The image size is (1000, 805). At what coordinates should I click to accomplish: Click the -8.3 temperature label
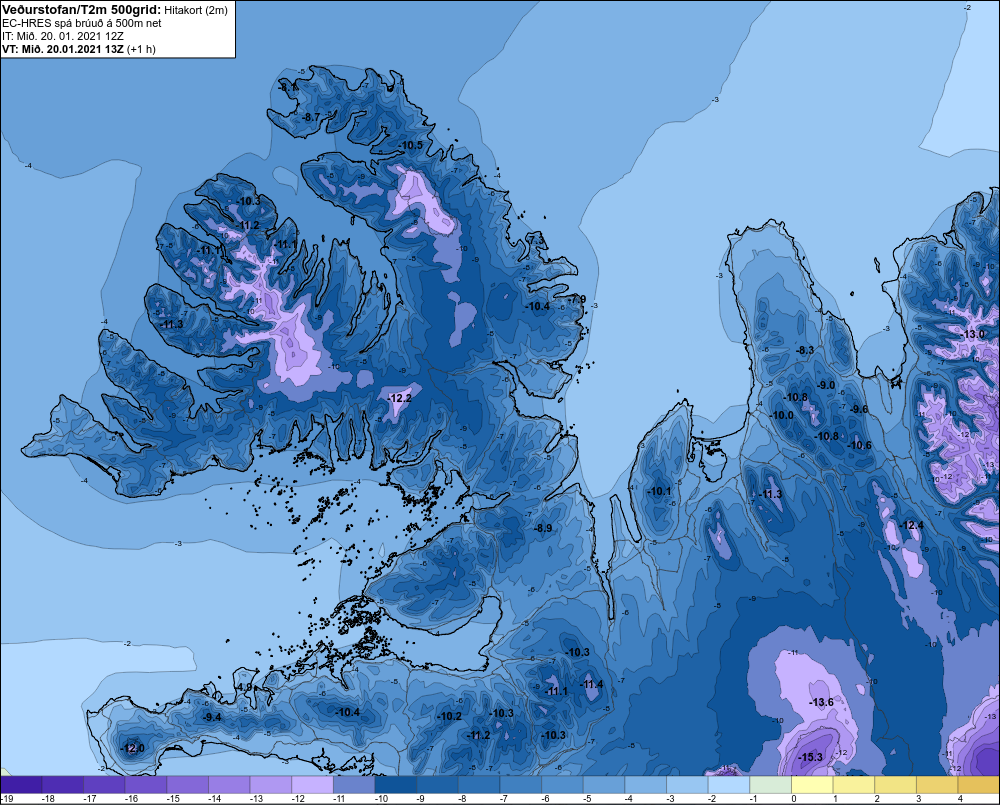click(805, 350)
